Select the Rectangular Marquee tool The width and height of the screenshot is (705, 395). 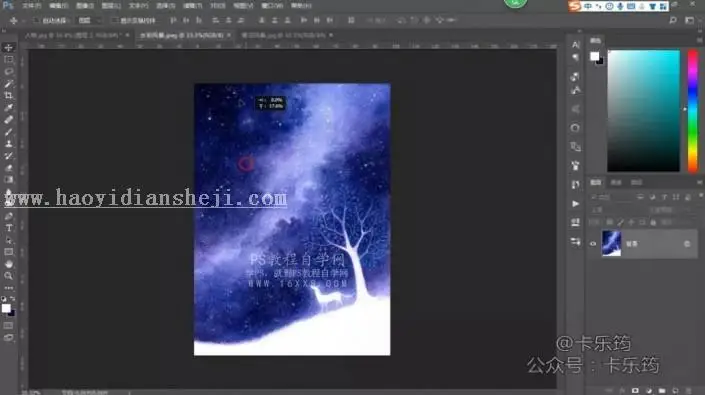(9, 59)
